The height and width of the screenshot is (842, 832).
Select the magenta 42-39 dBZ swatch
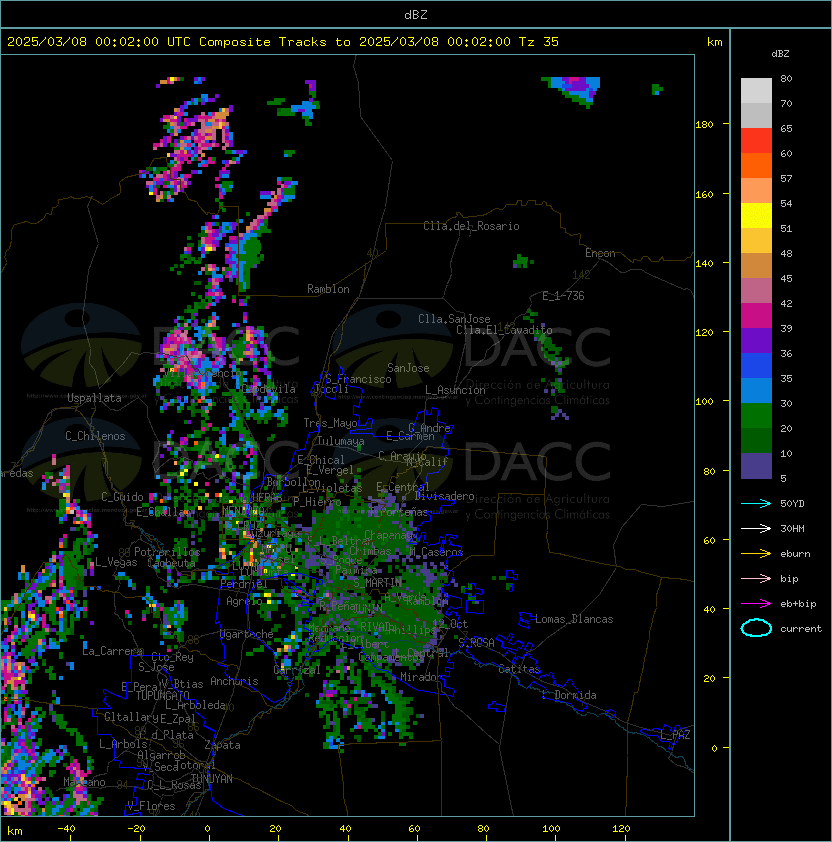(x=756, y=316)
